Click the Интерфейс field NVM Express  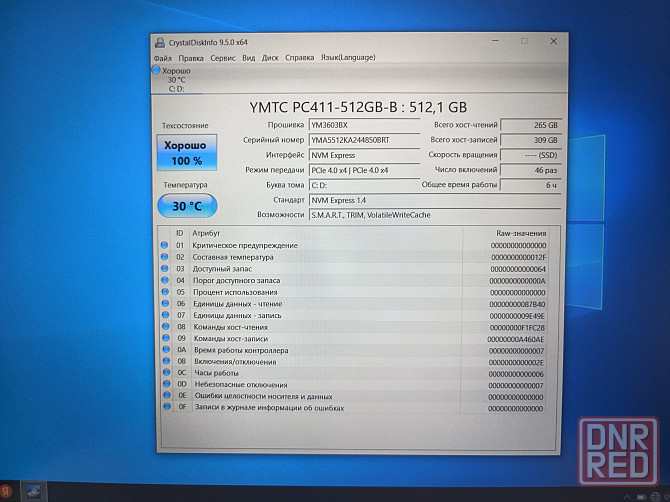[364, 155]
